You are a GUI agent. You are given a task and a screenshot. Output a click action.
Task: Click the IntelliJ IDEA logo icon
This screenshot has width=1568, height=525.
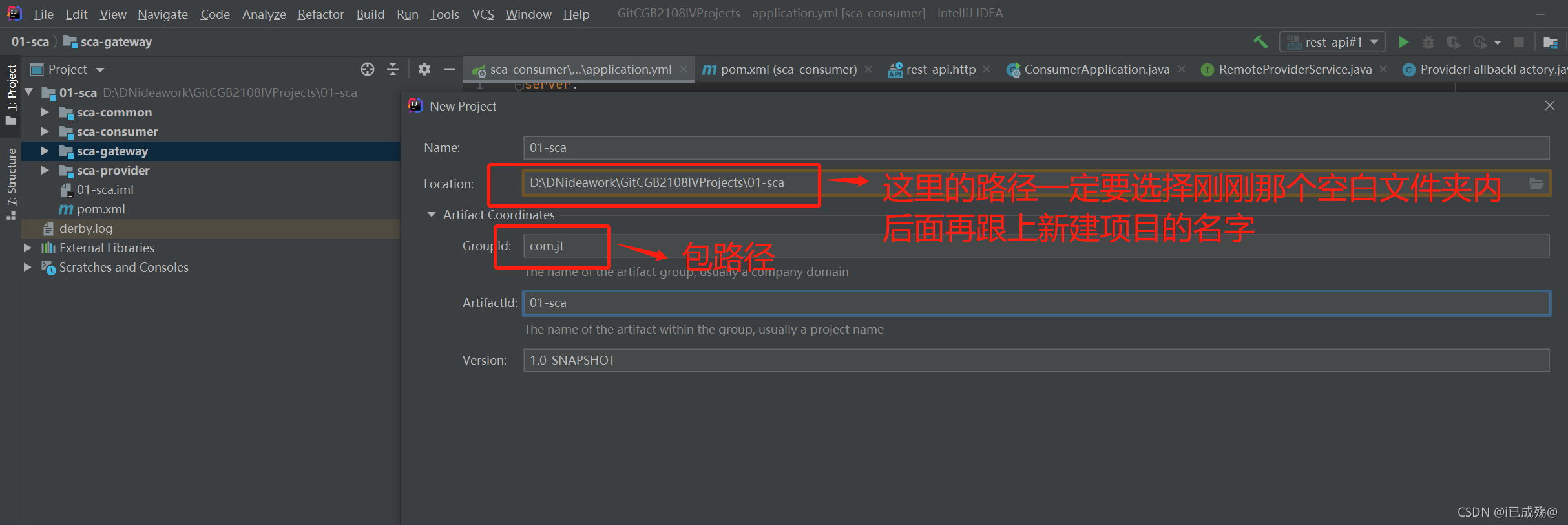(14, 14)
